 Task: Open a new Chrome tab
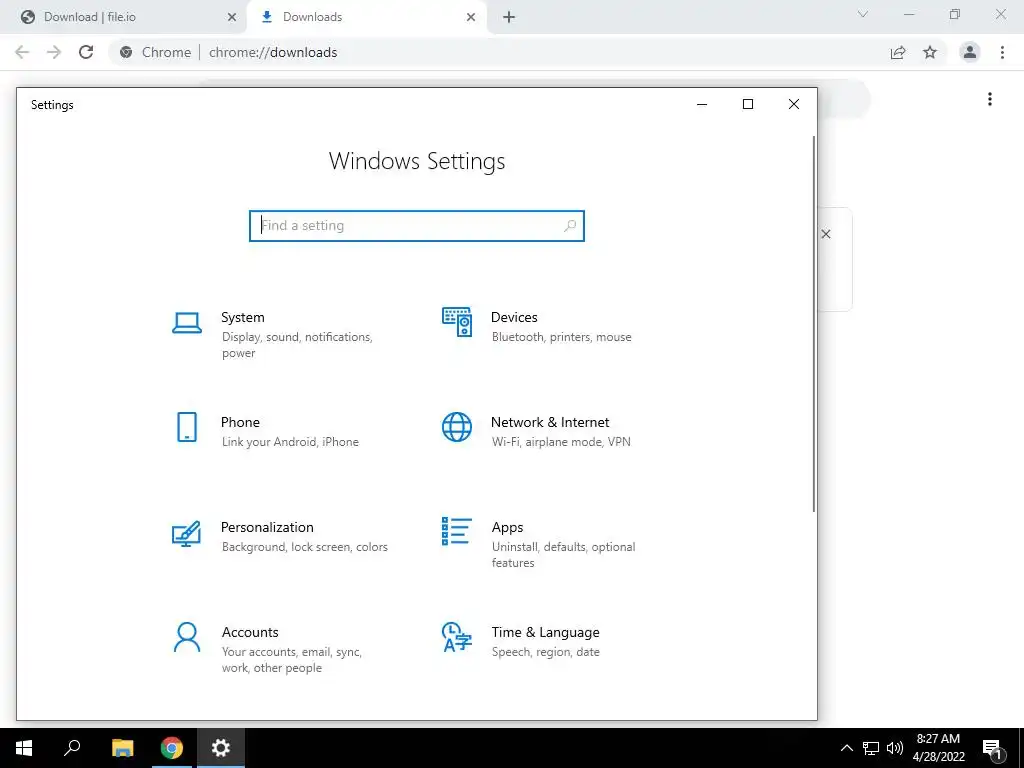[x=509, y=18]
